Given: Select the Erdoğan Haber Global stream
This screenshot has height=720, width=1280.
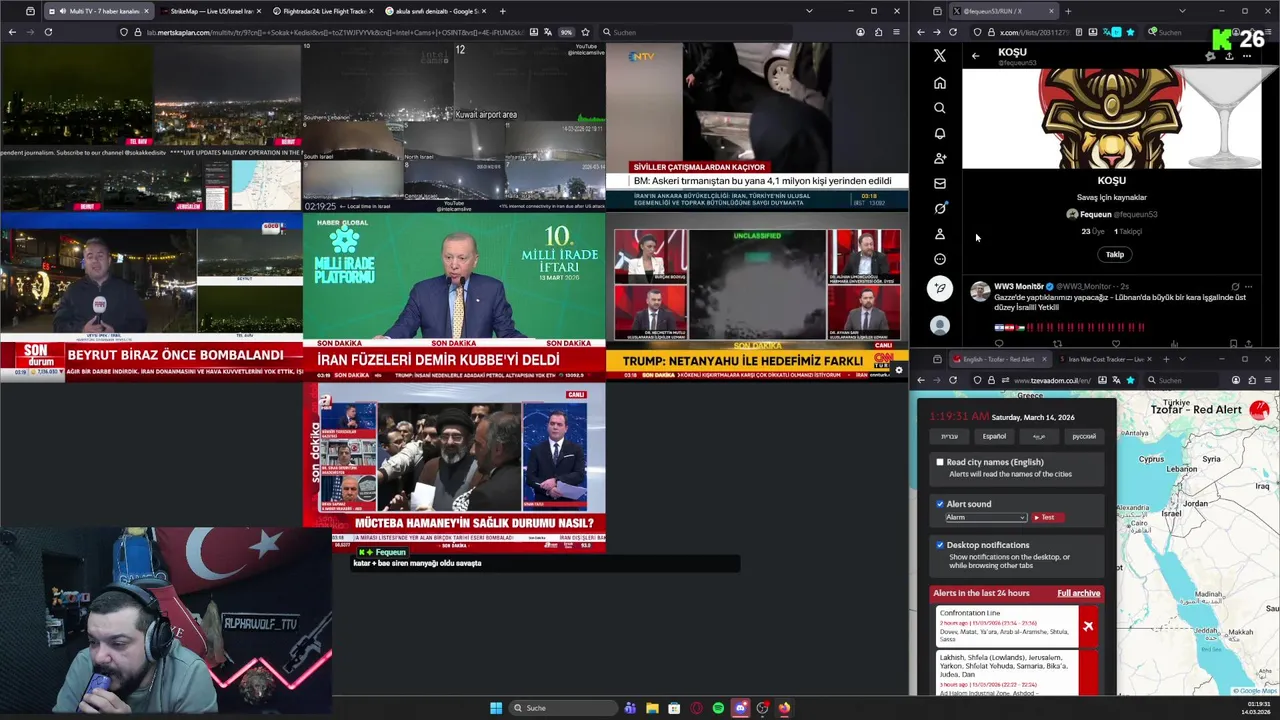Looking at the screenshot, I should (x=454, y=295).
